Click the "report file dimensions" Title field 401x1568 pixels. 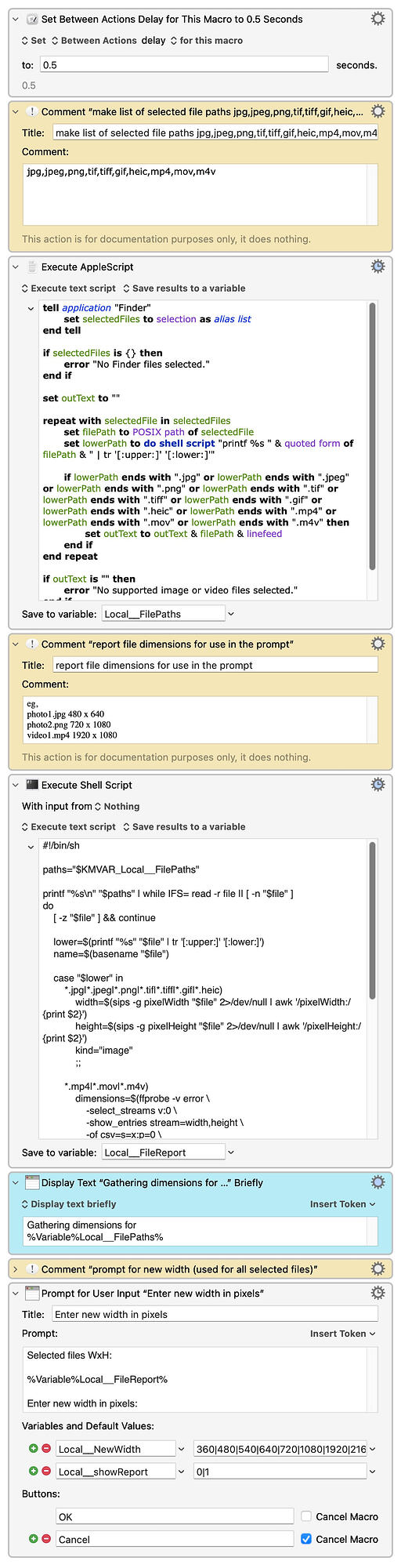coord(215,665)
